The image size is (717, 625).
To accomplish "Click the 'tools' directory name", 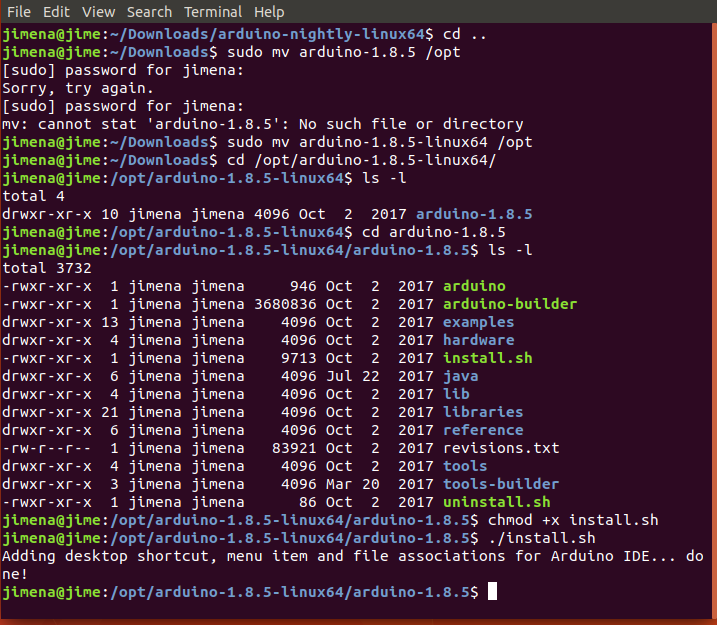I will tap(465, 466).
